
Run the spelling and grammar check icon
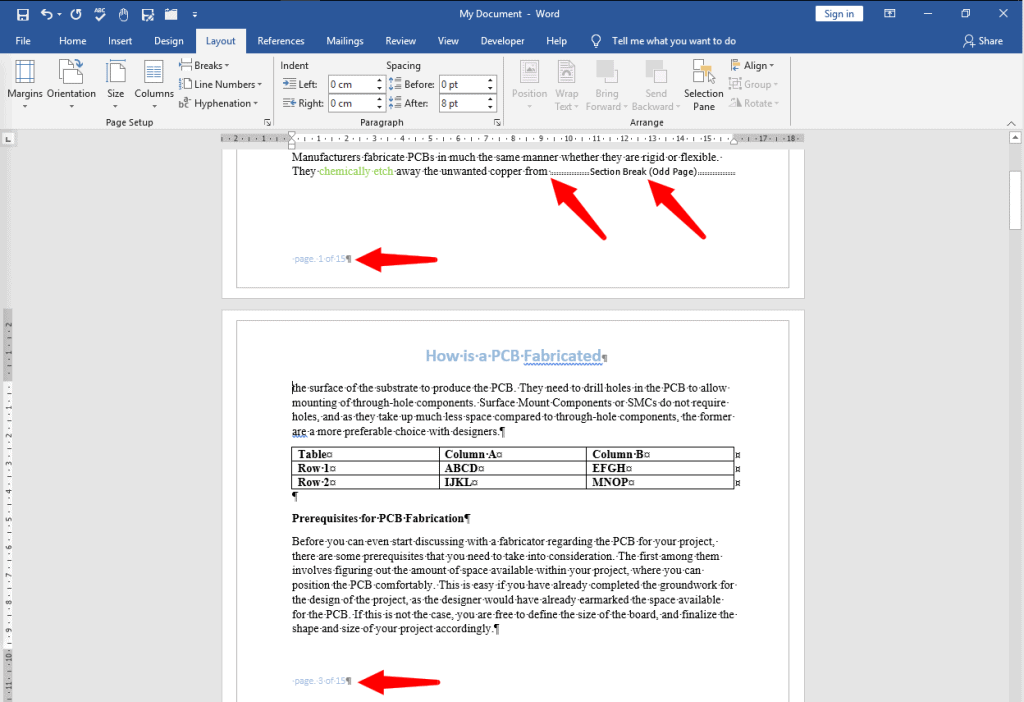(x=100, y=14)
